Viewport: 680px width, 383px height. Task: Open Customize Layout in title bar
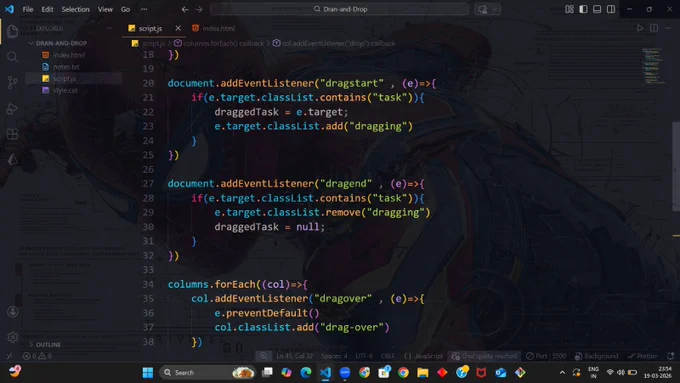569,9
